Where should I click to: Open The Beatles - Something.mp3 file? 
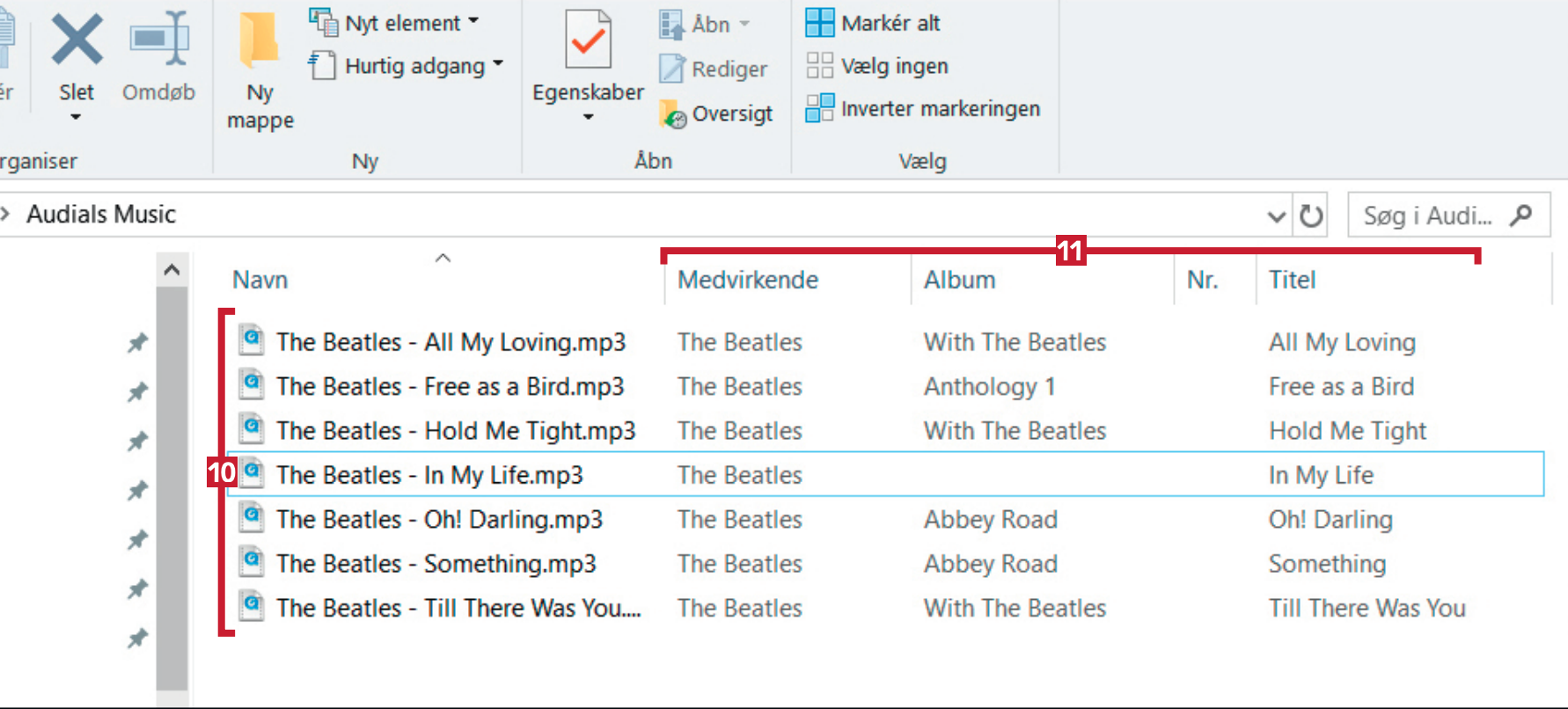(436, 564)
